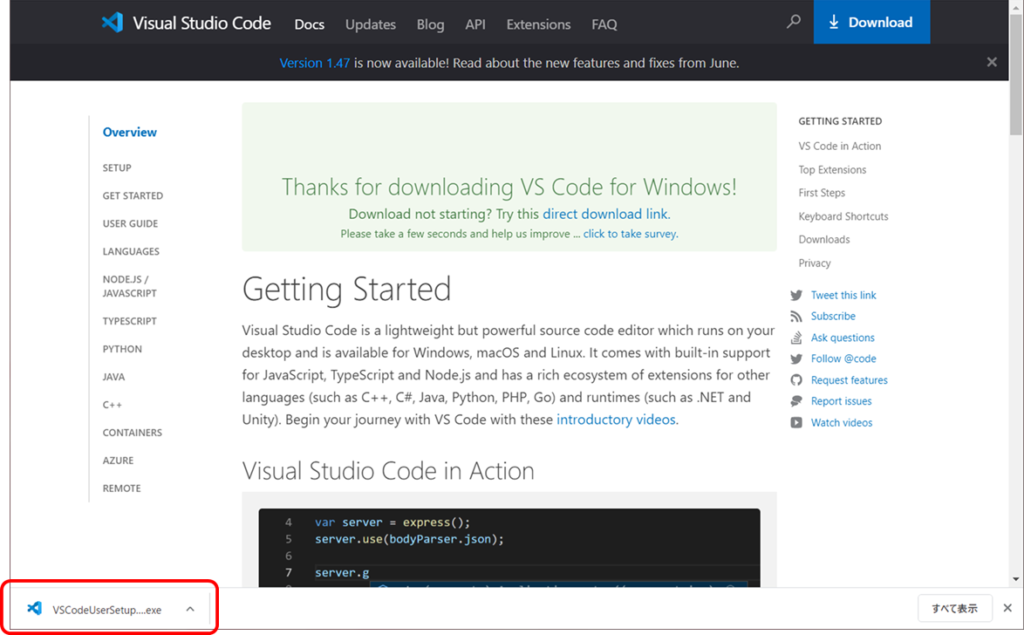The width and height of the screenshot is (1024, 635).
Task: Click the Ask questions link
Action: [x=842, y=338]
